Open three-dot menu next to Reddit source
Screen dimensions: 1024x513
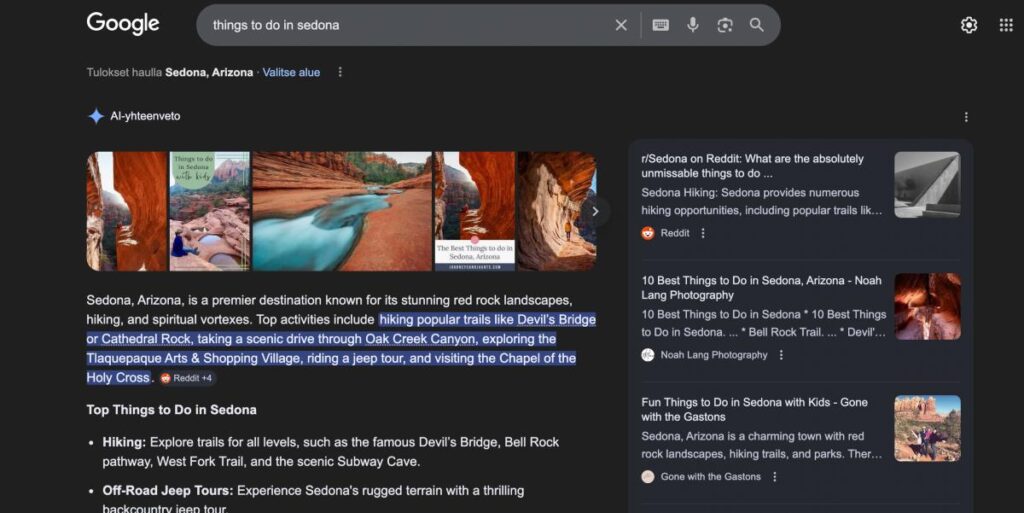pos(703,233)
